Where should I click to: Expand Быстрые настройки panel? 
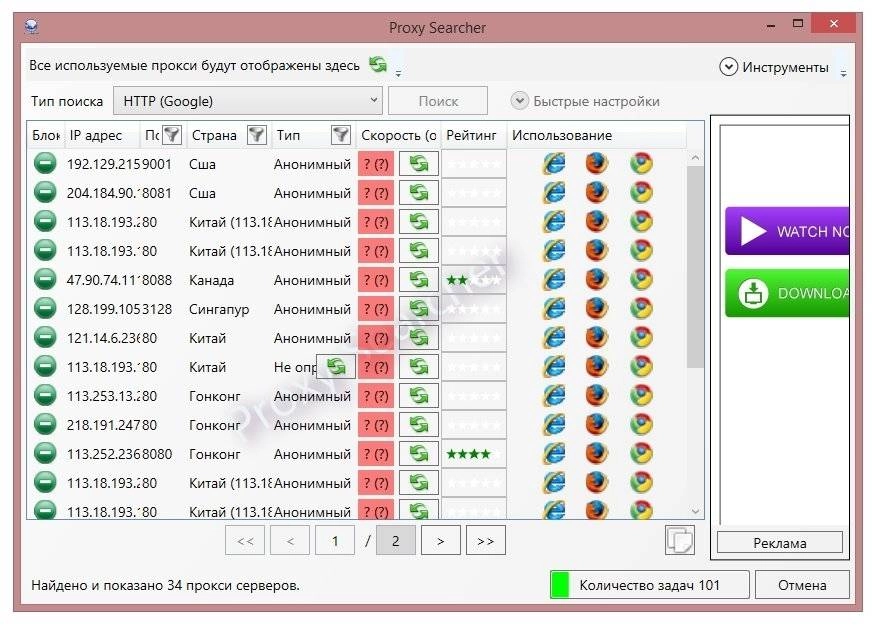(585, 101)
